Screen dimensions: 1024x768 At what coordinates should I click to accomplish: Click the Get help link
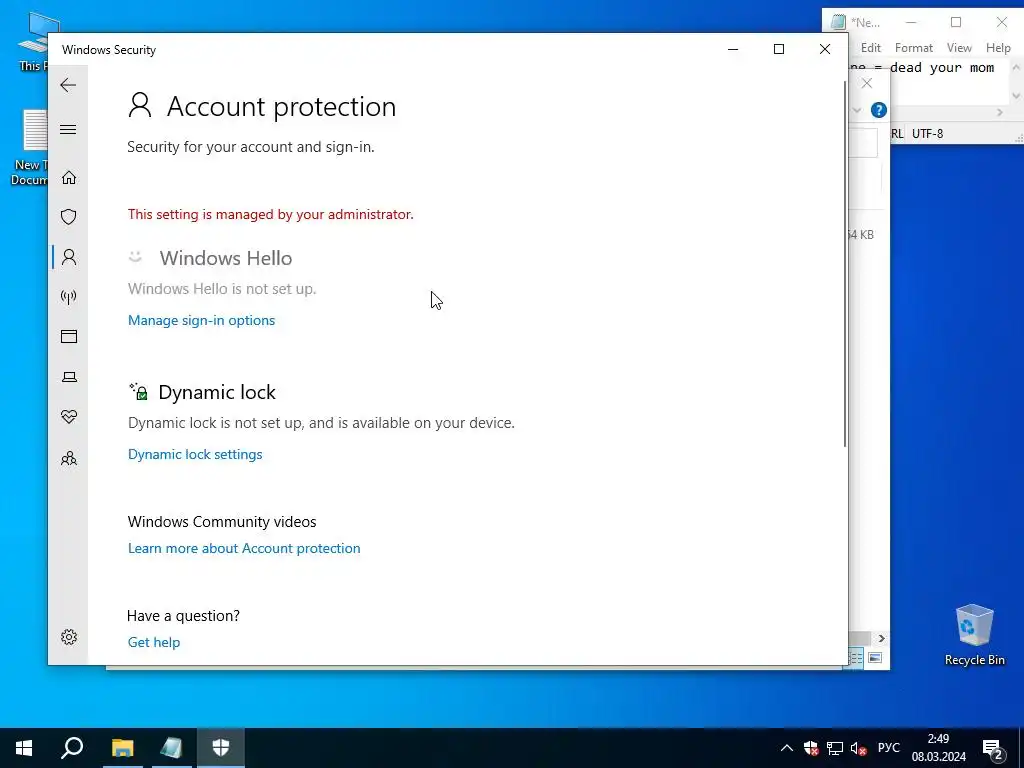pyautogui.click(x=153, y=642)
